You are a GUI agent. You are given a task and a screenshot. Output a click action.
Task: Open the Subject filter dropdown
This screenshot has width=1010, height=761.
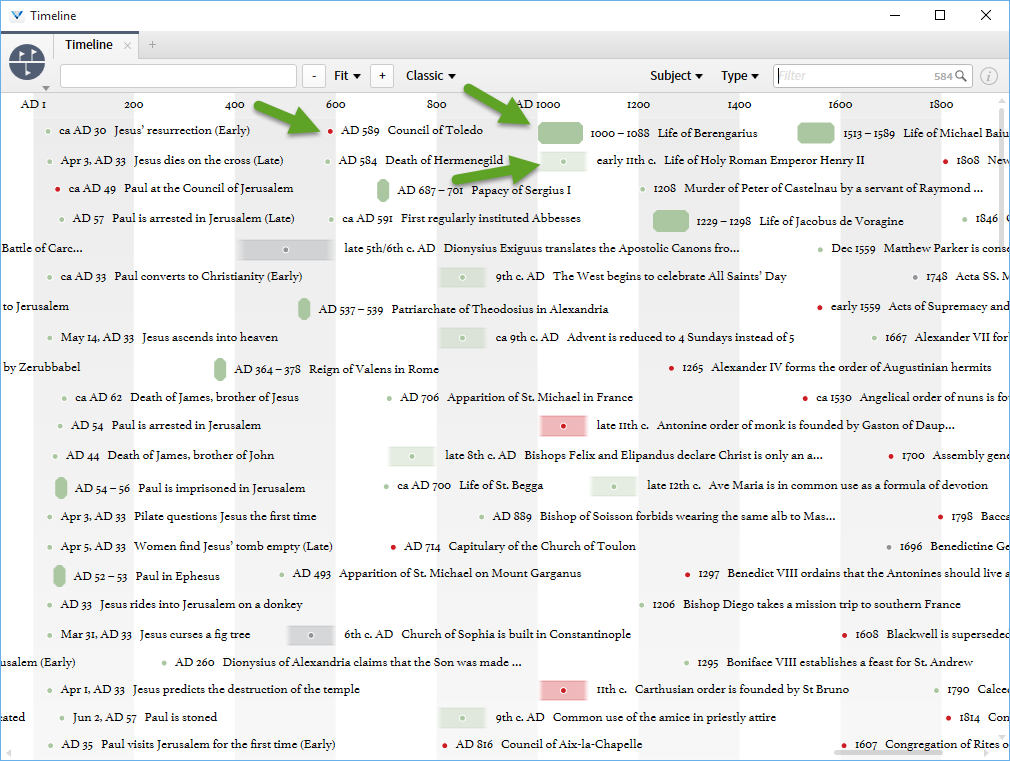pyautogui.click(x=676, y=76)
